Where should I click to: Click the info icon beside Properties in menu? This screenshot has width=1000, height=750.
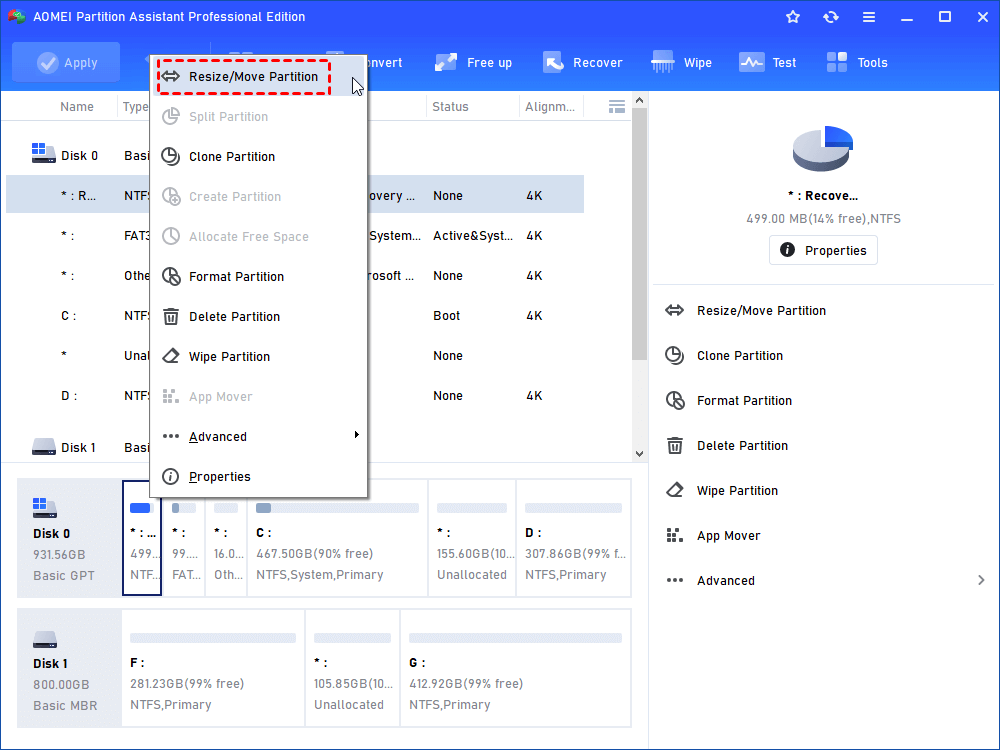tap(170, 476)
